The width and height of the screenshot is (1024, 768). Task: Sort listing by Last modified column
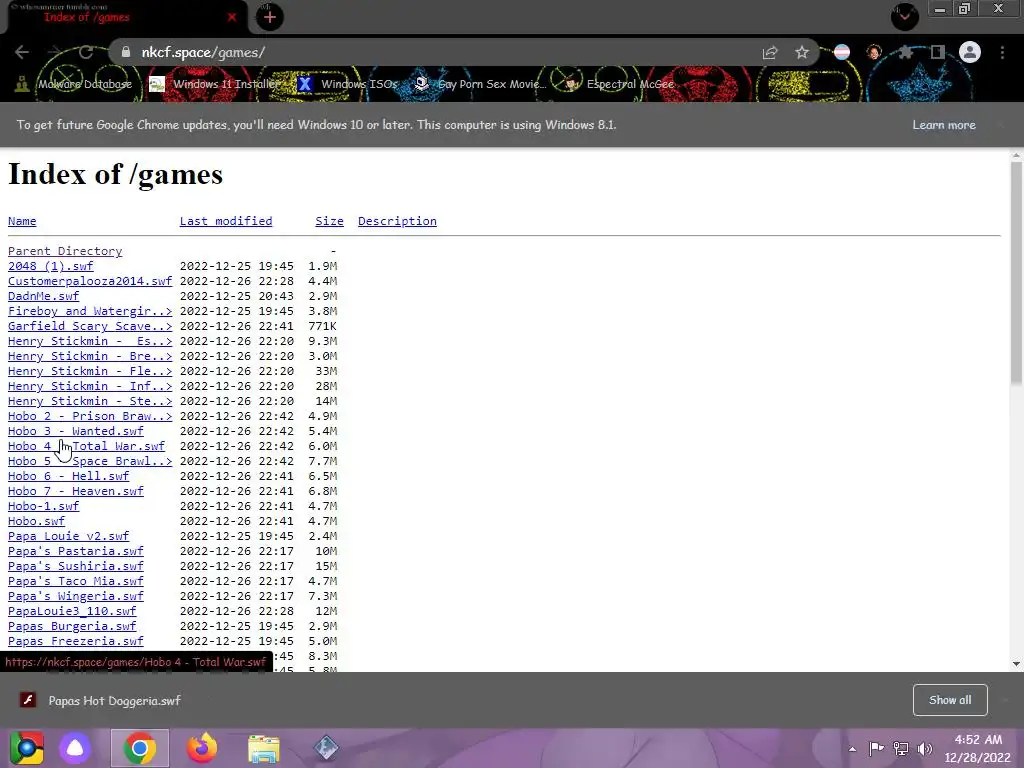pyautogui.click(x=226, y=221)
